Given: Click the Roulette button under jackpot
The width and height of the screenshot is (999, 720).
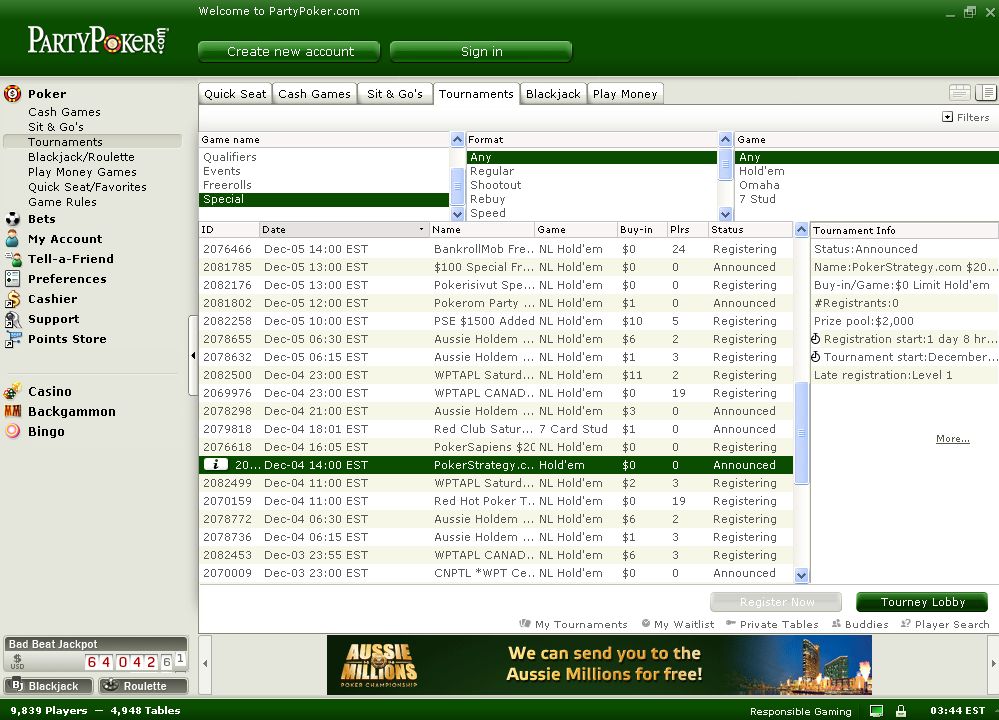Looking at the screenshot, I should click(143, 686).
